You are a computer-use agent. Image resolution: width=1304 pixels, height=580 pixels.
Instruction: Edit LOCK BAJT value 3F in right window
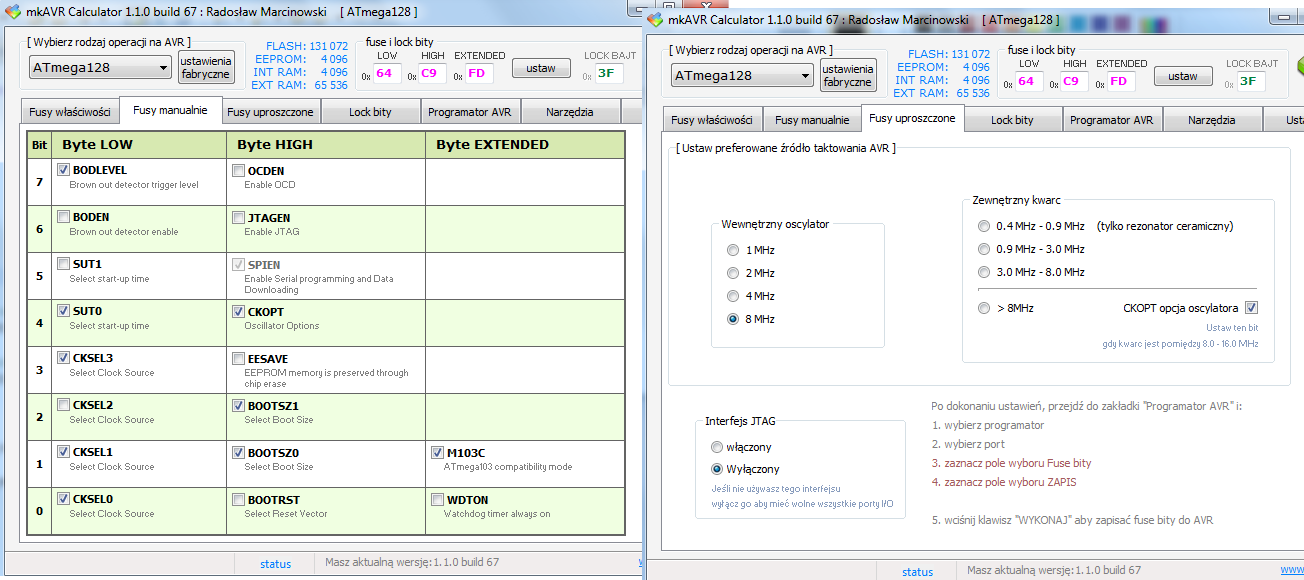(1250, 81)
